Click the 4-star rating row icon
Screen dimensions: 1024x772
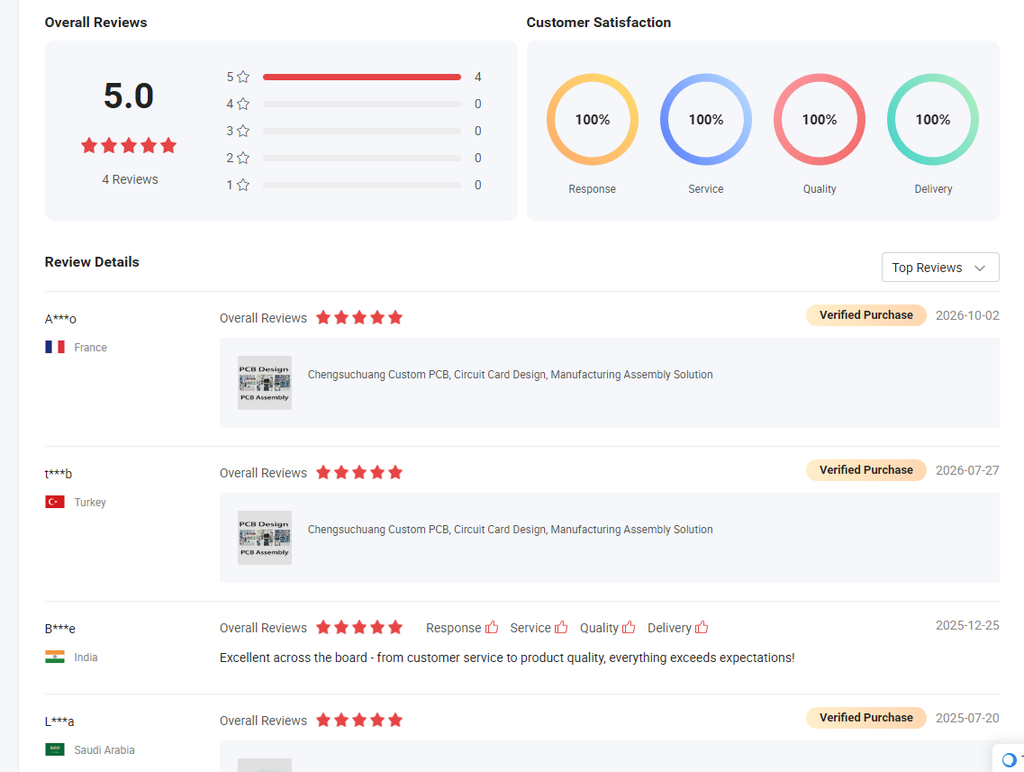(243, 104)
